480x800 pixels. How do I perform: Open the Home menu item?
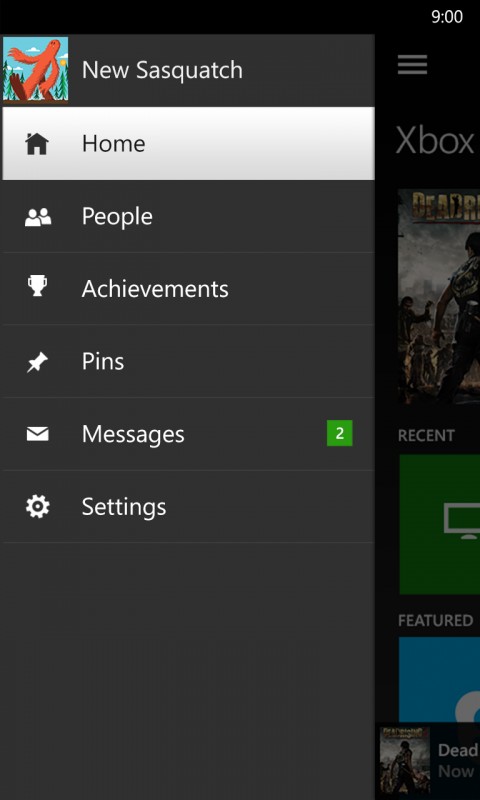tap(188, 143)
